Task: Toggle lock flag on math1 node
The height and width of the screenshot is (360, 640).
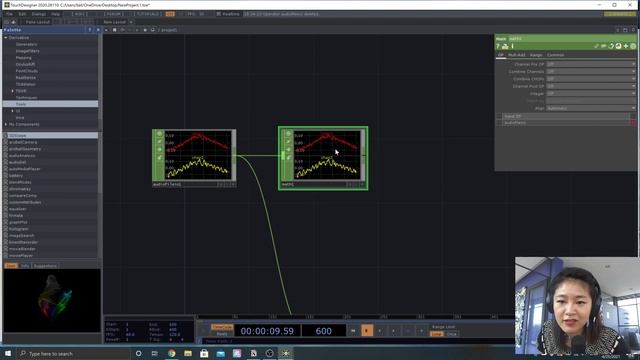Action: (288, 149)
